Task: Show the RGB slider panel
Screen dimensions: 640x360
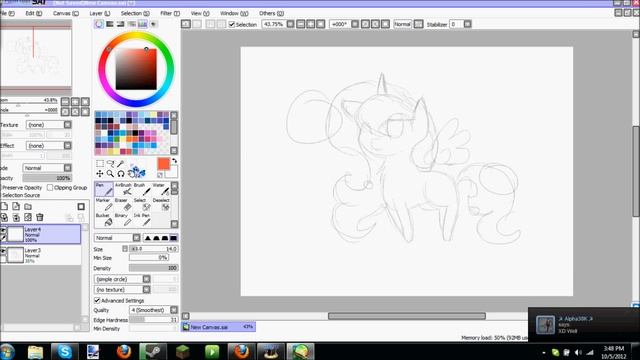Action: (110, 24)
